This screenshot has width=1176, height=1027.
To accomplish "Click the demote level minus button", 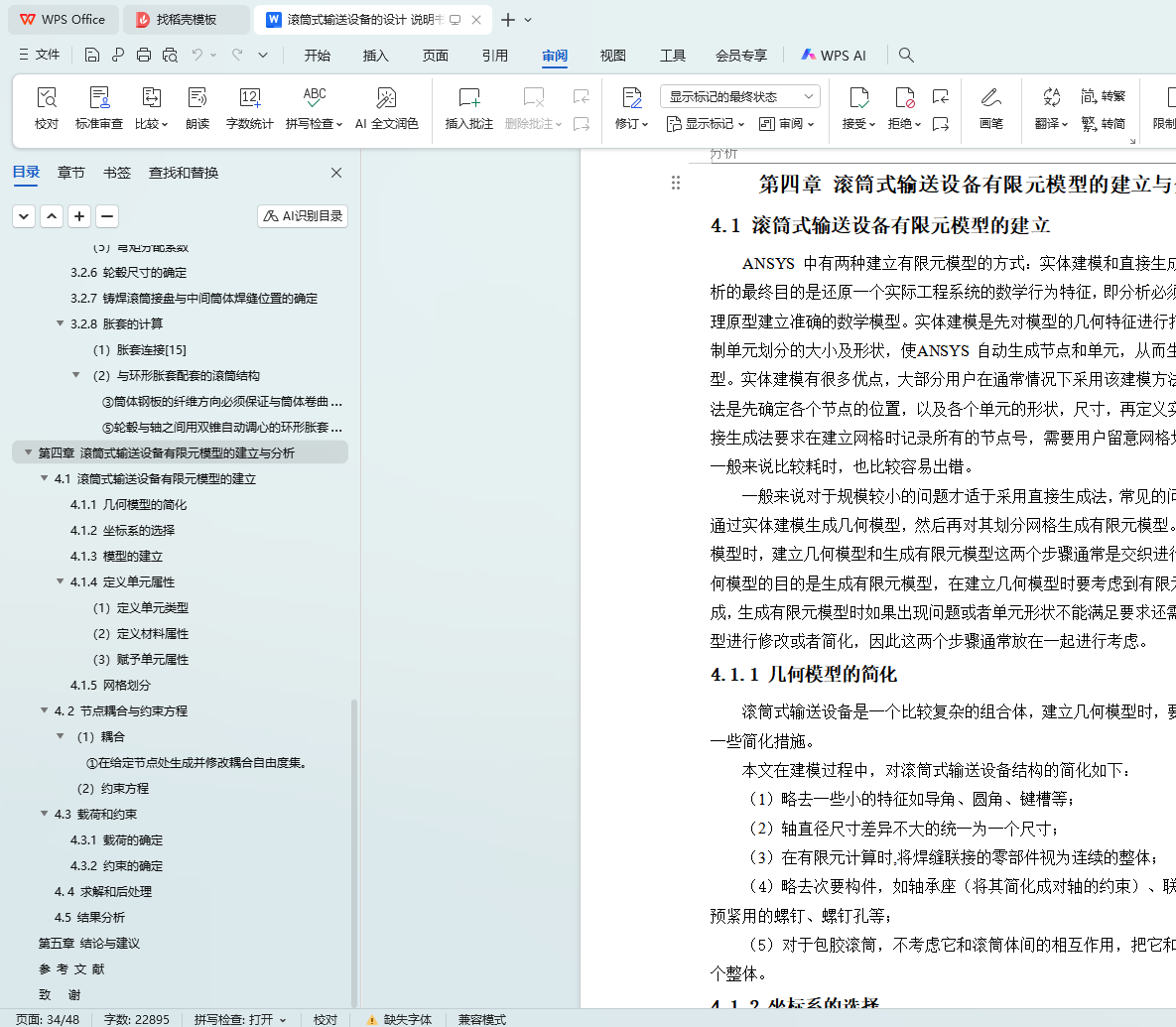I will pyautogui.click(x=107, y=216).
